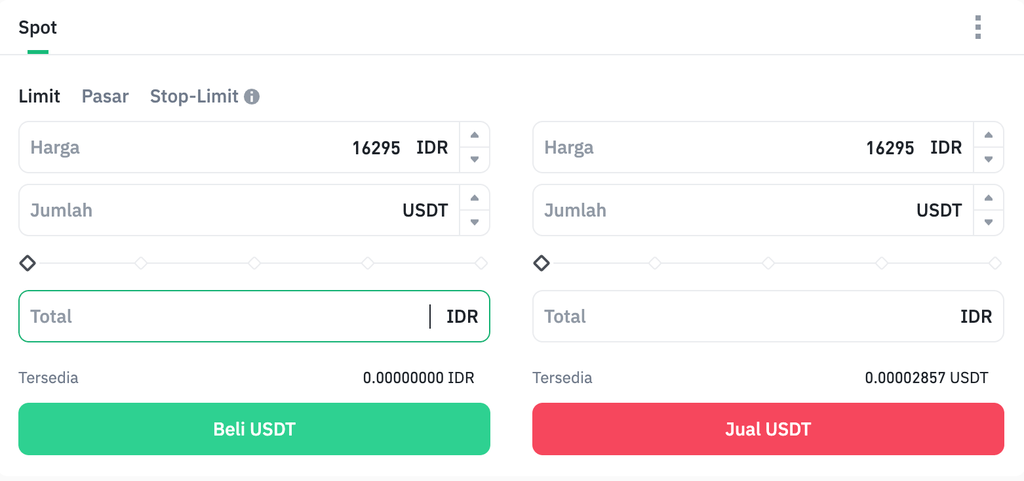Open the three-dot more options menu
The height and width of the screenshot is (481, 1024).
[x=977, y=27]
